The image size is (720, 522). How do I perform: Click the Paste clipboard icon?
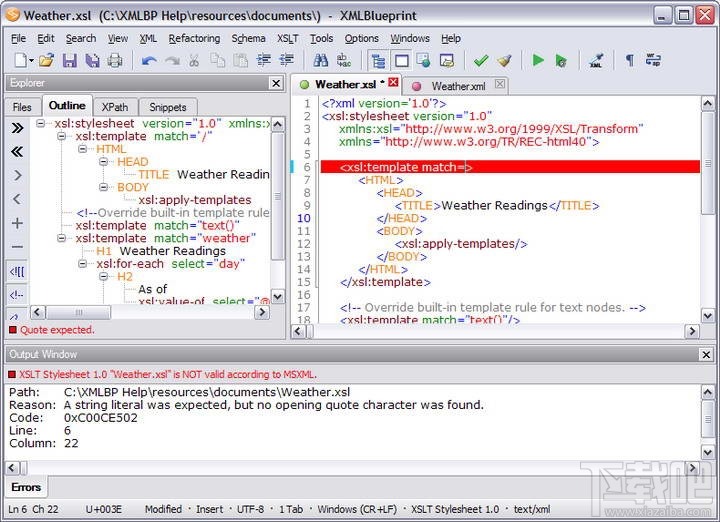pos(240,60)
